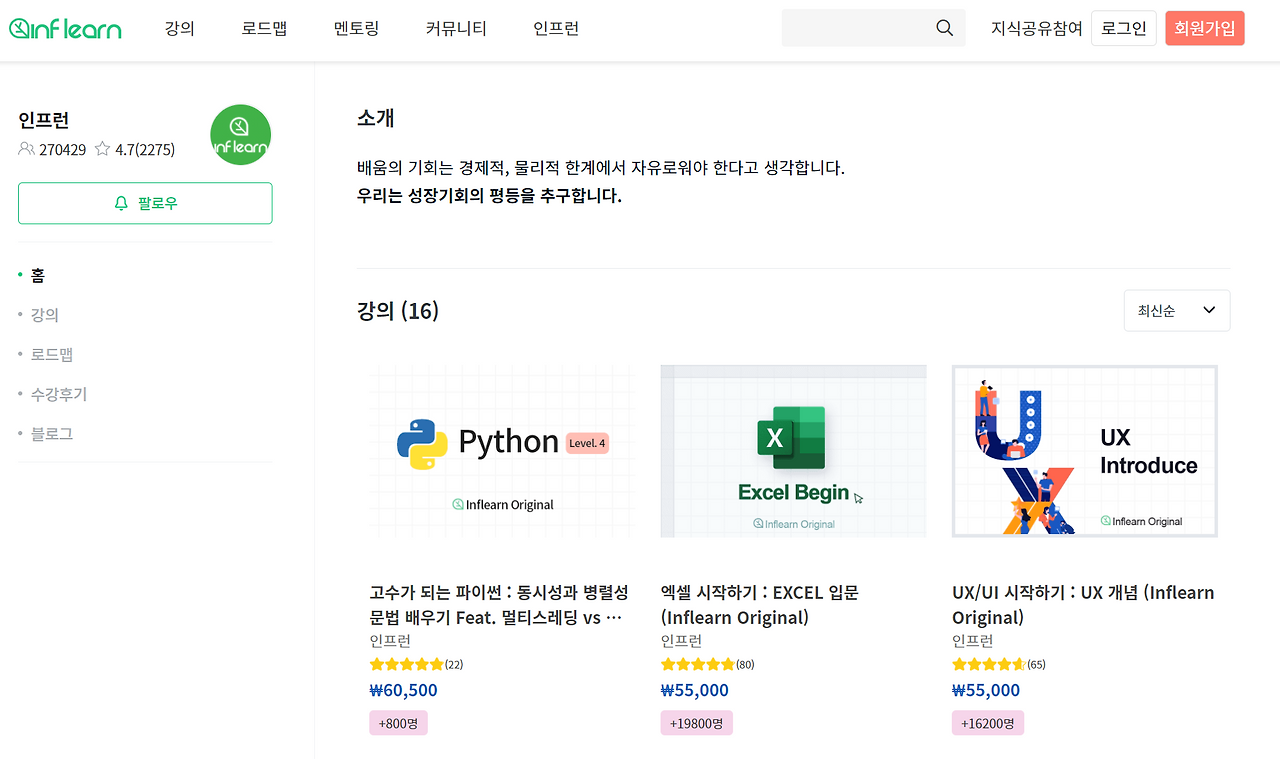
Task: Click the 회원가입 signup button
Action: coord(1204,28)
